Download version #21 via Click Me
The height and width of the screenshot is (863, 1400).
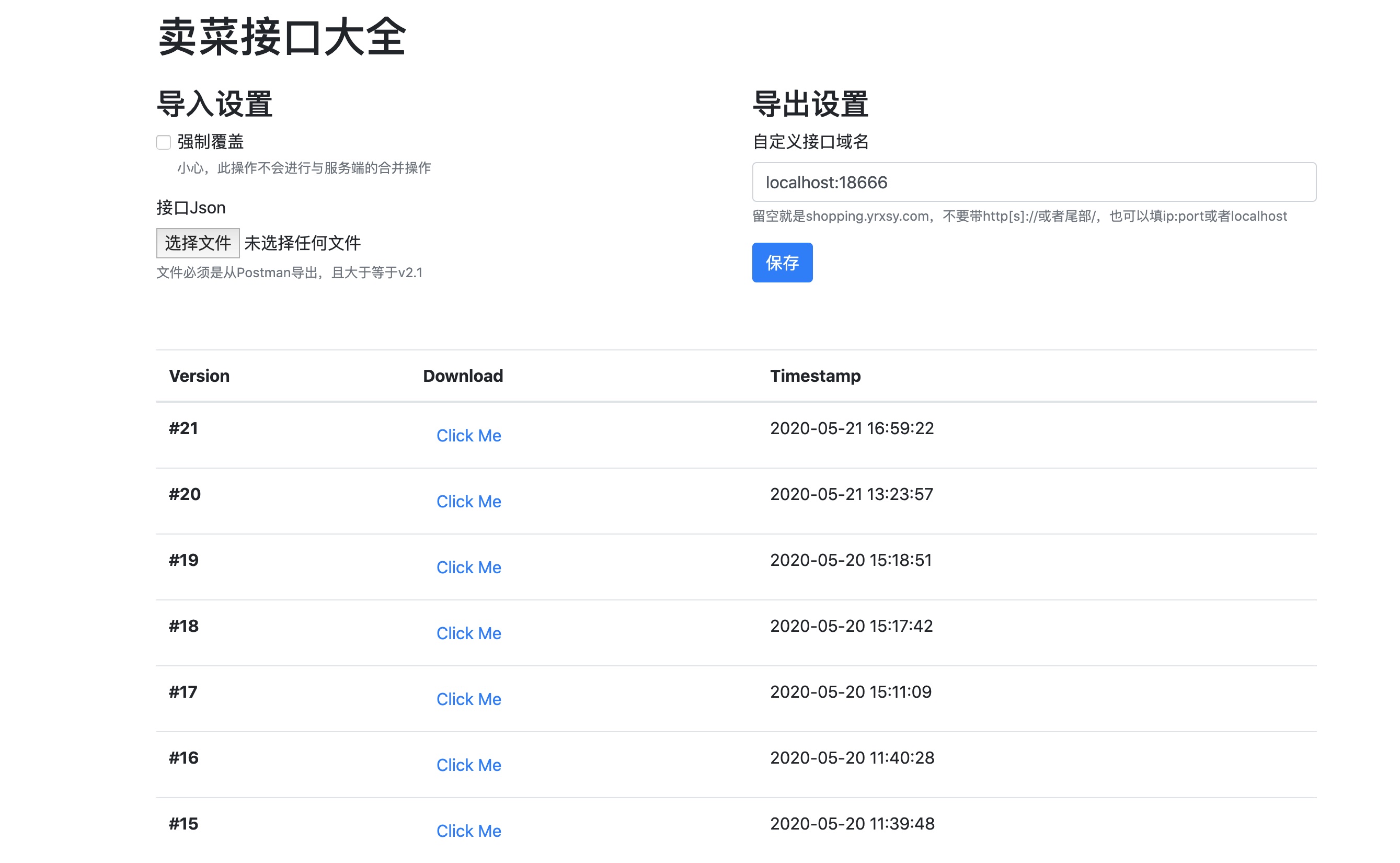(468, 436)
